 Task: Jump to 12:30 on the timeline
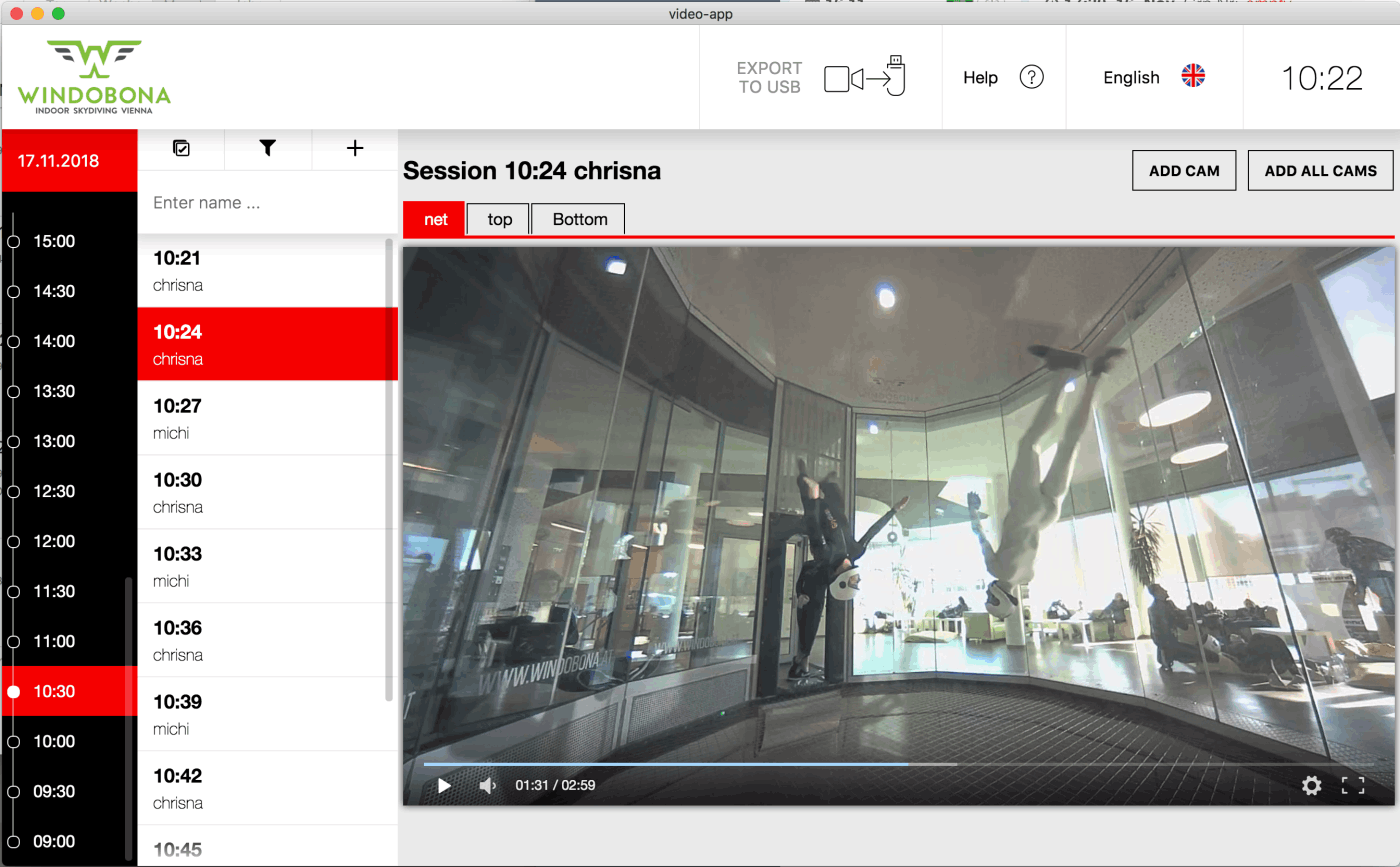pyautogui.click(x=54, y=491)
